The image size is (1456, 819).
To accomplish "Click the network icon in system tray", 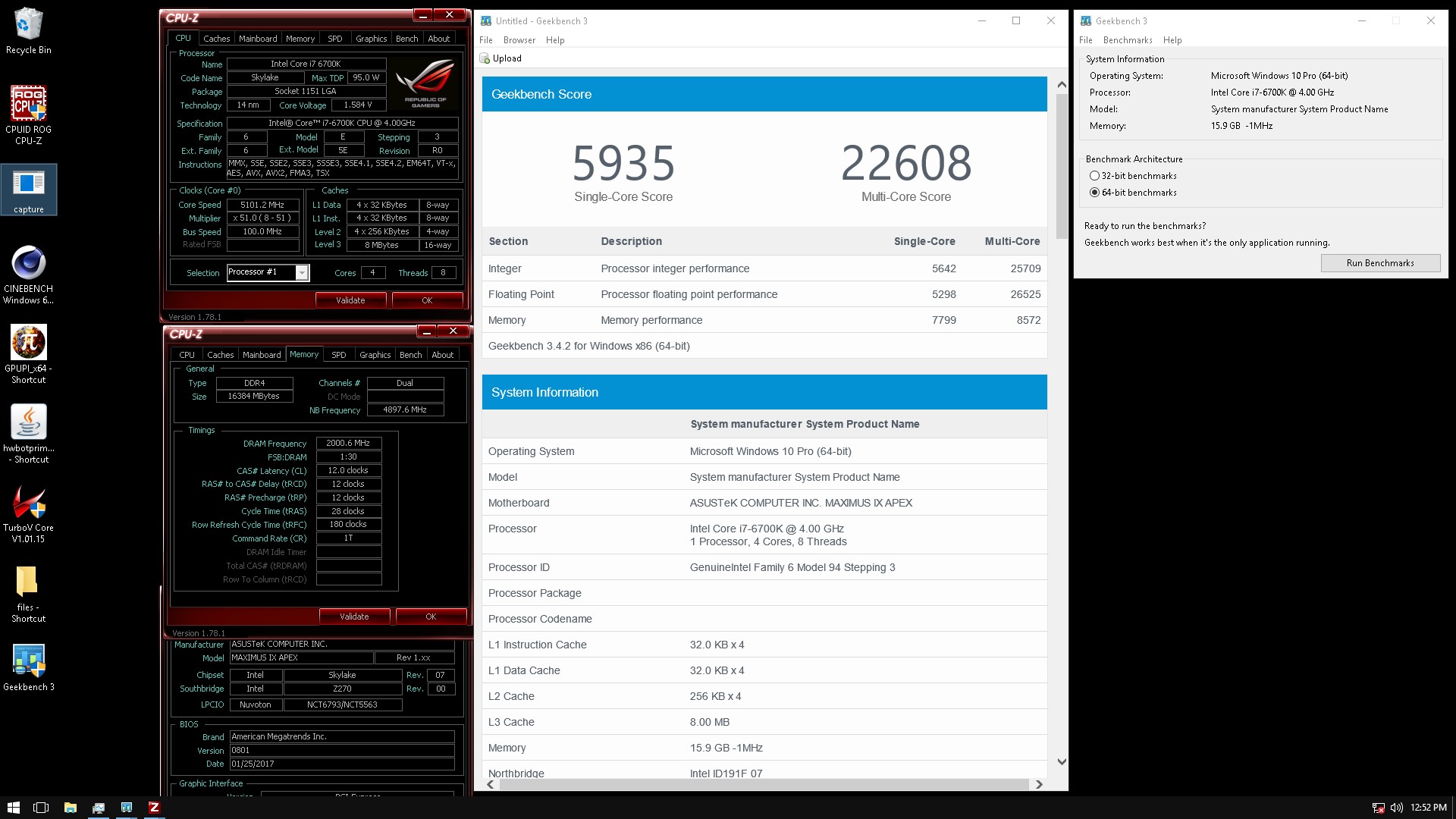I will [1379, 808].
